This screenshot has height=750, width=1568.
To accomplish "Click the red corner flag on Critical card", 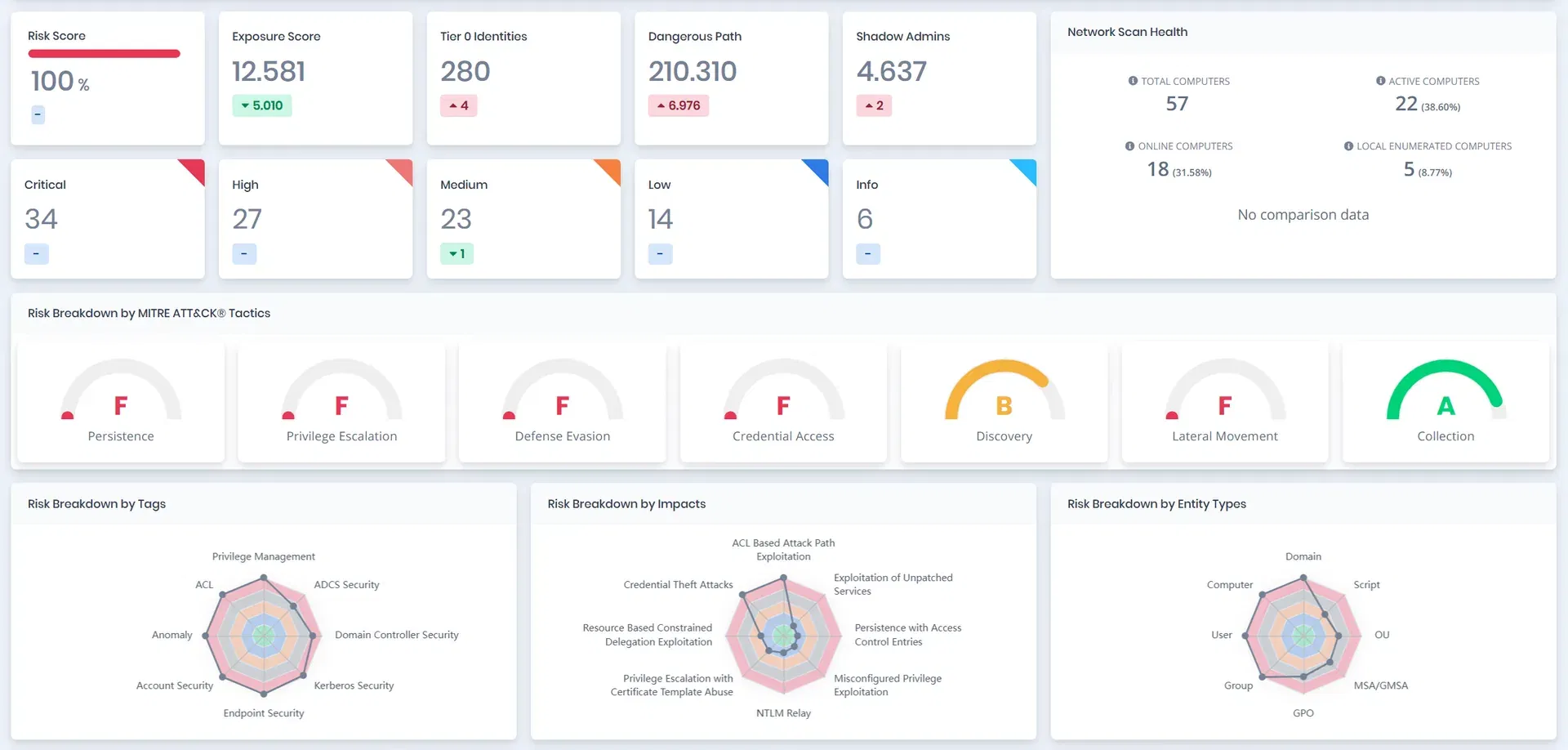I will [195, 168].
